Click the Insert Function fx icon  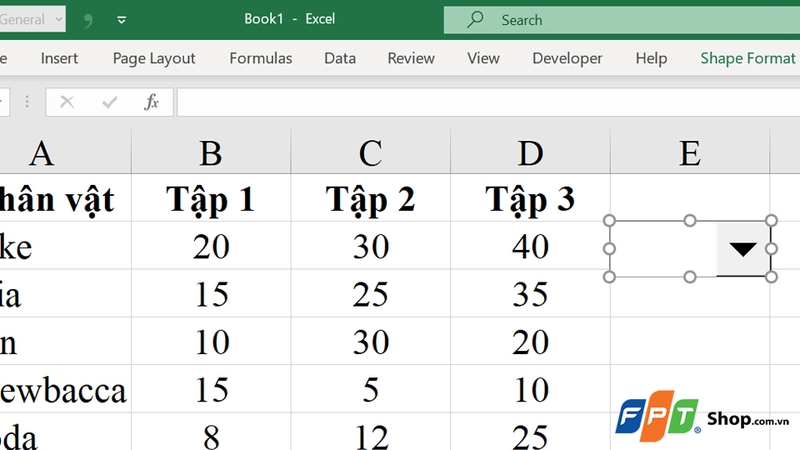tap(152, 102)
